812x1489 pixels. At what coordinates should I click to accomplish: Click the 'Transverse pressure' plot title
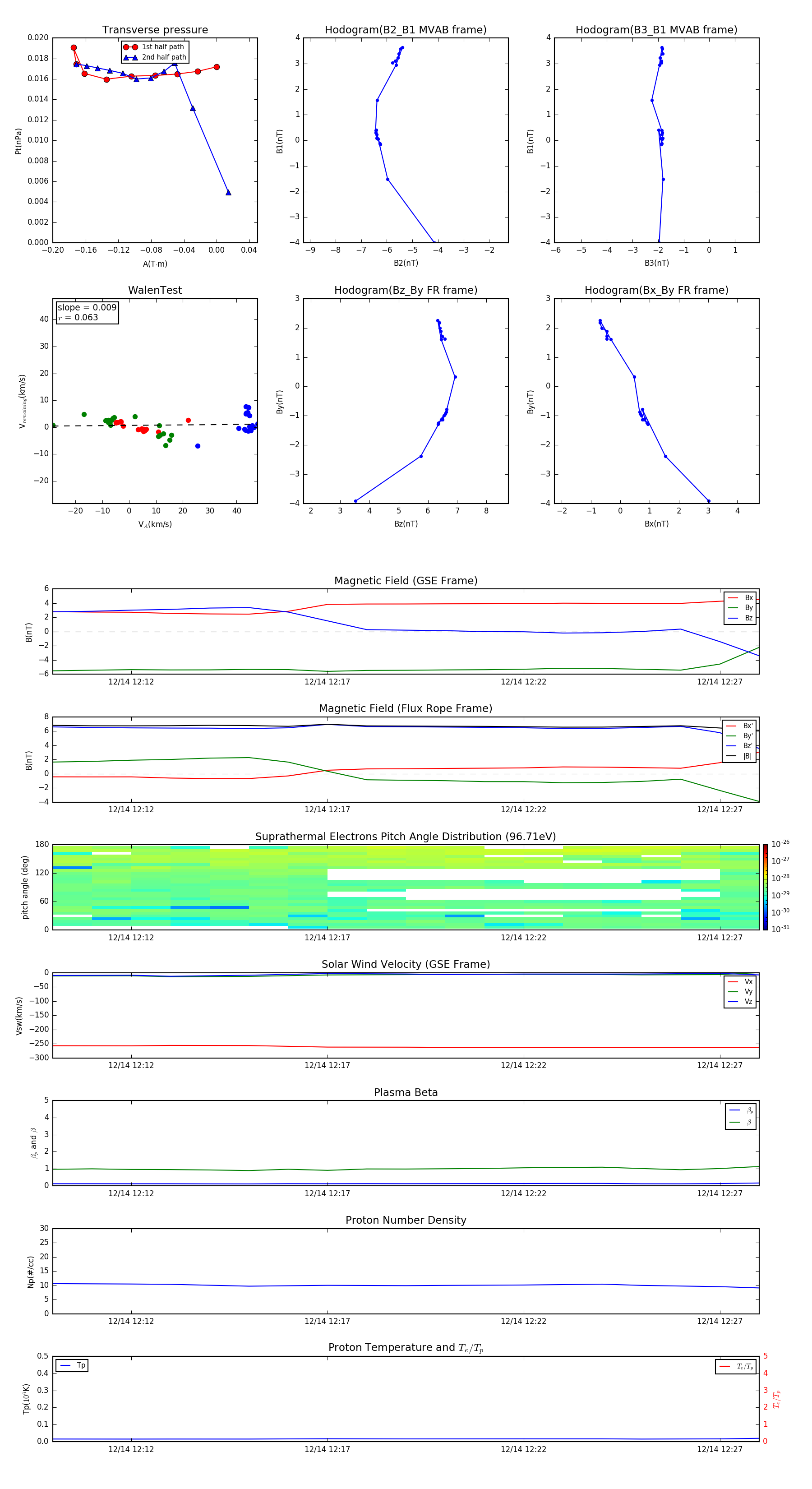(x=155, y=29)
